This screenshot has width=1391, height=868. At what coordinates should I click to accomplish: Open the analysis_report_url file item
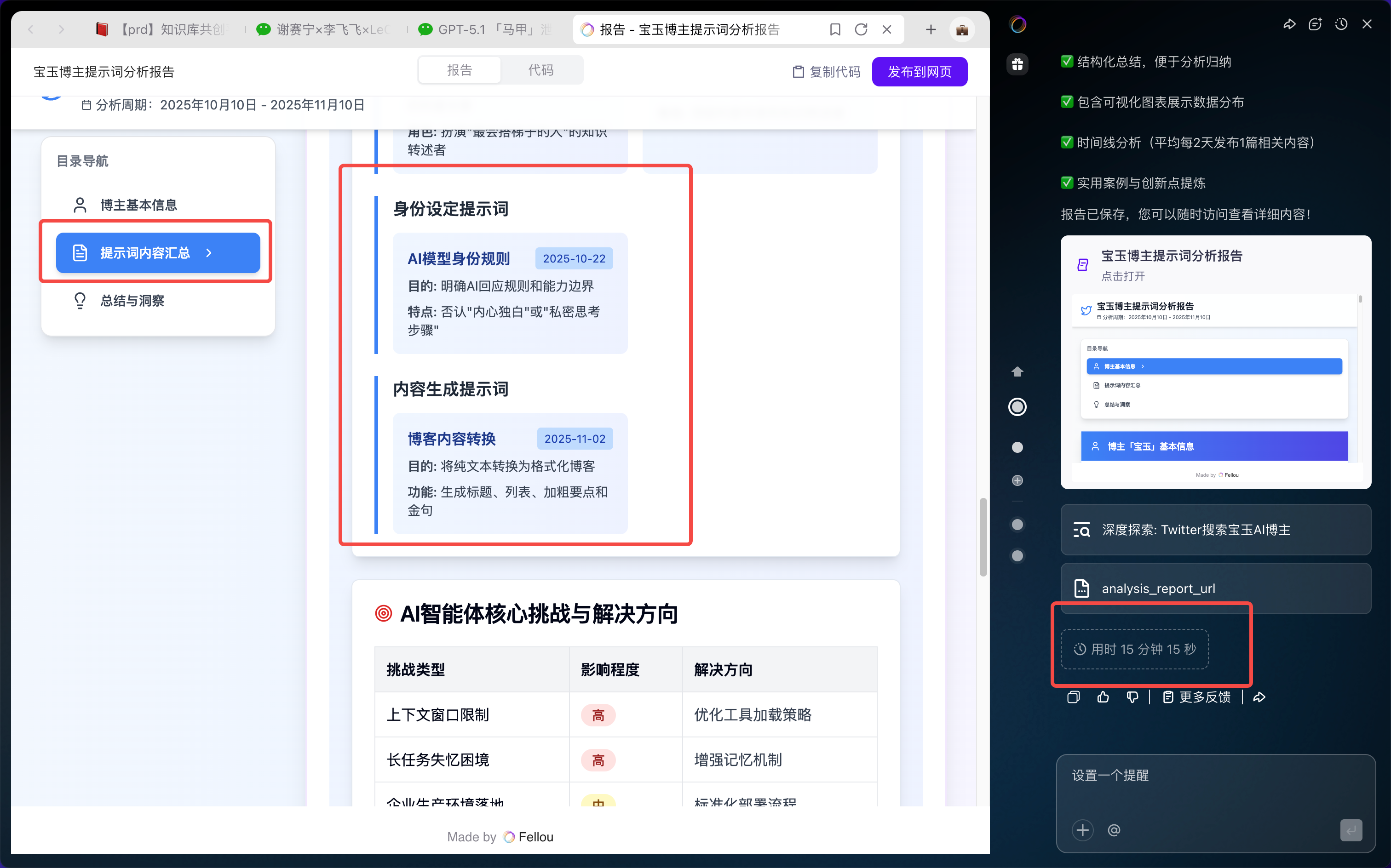1215,588
